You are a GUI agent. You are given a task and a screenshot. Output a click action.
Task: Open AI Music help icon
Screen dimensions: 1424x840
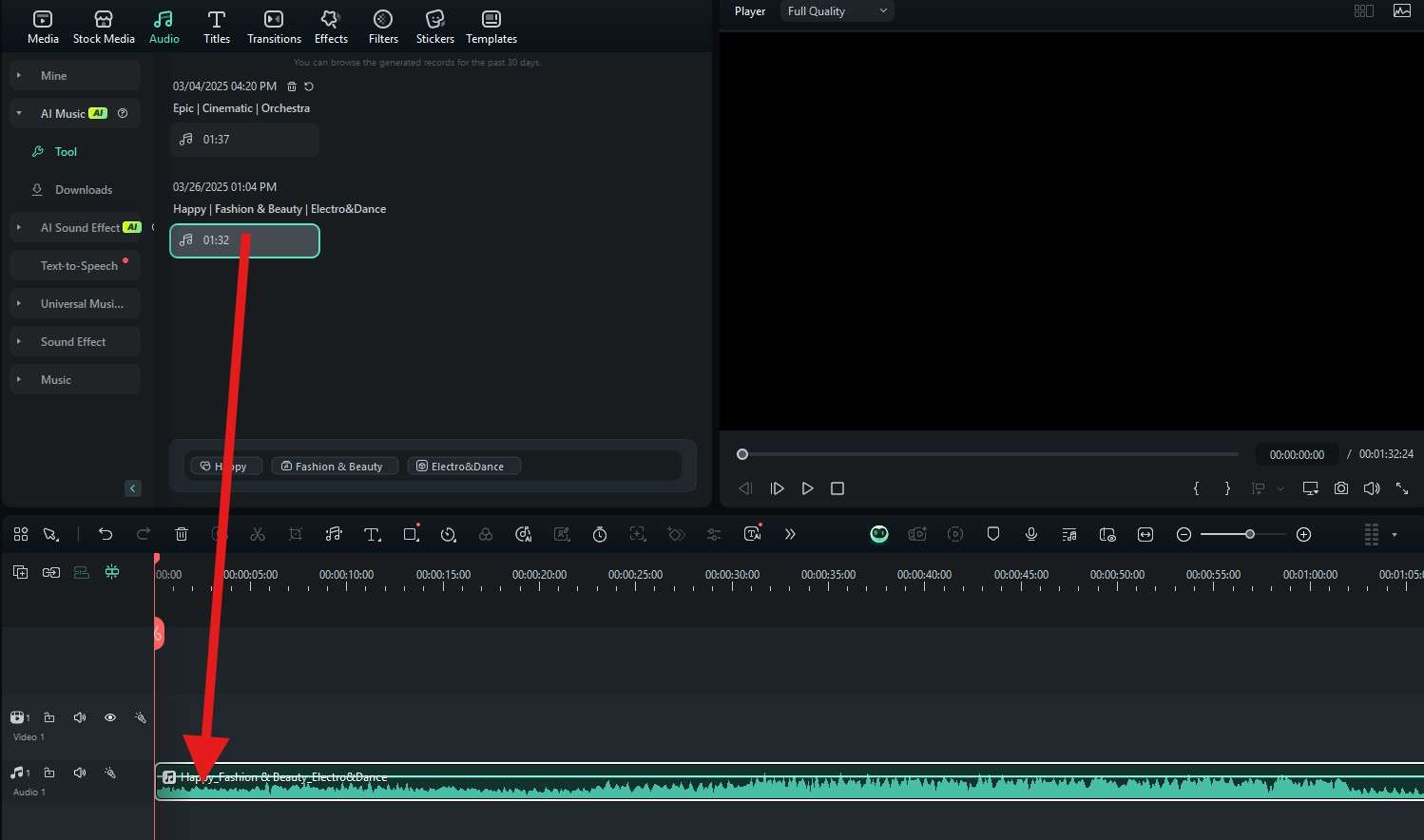point(123,113)
